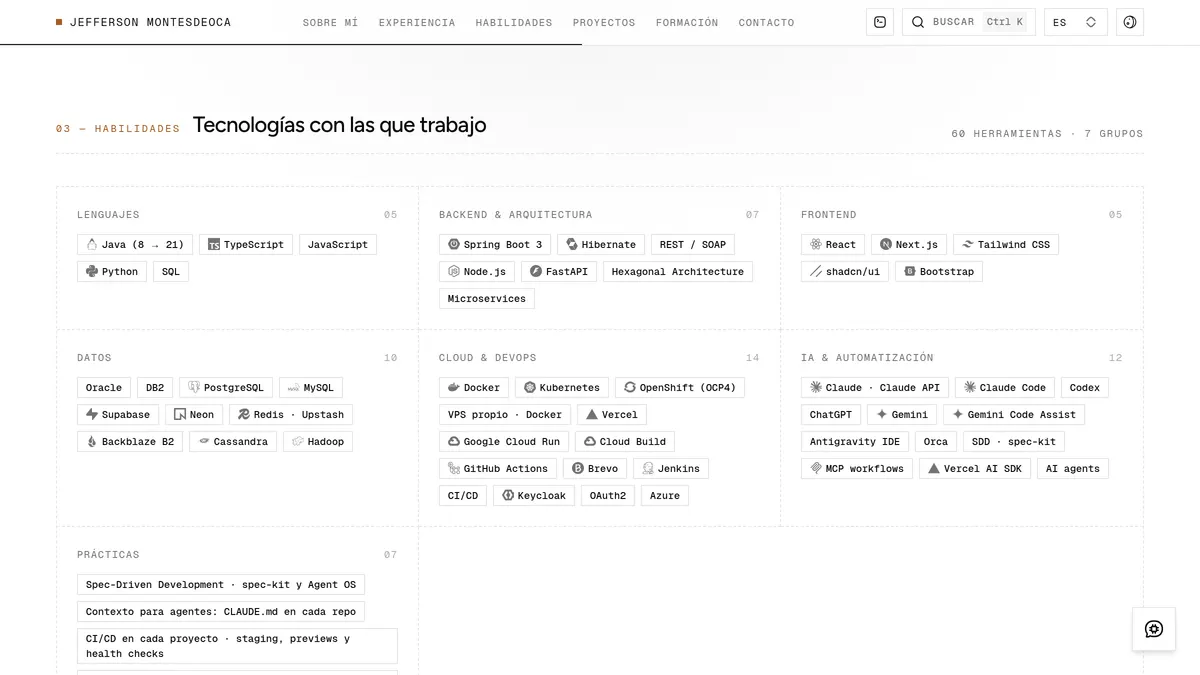Screen dimensions: 1200x675
Task: Click the PostgreSQL elephant icon
Action: point(194,387)
